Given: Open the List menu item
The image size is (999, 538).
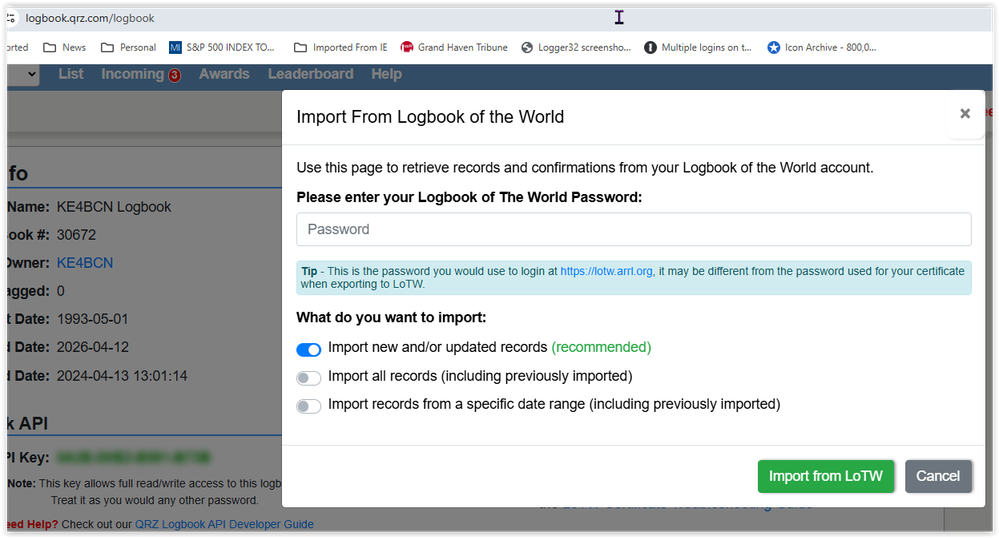Looking at the screenshot, I should tap(71, 74).
